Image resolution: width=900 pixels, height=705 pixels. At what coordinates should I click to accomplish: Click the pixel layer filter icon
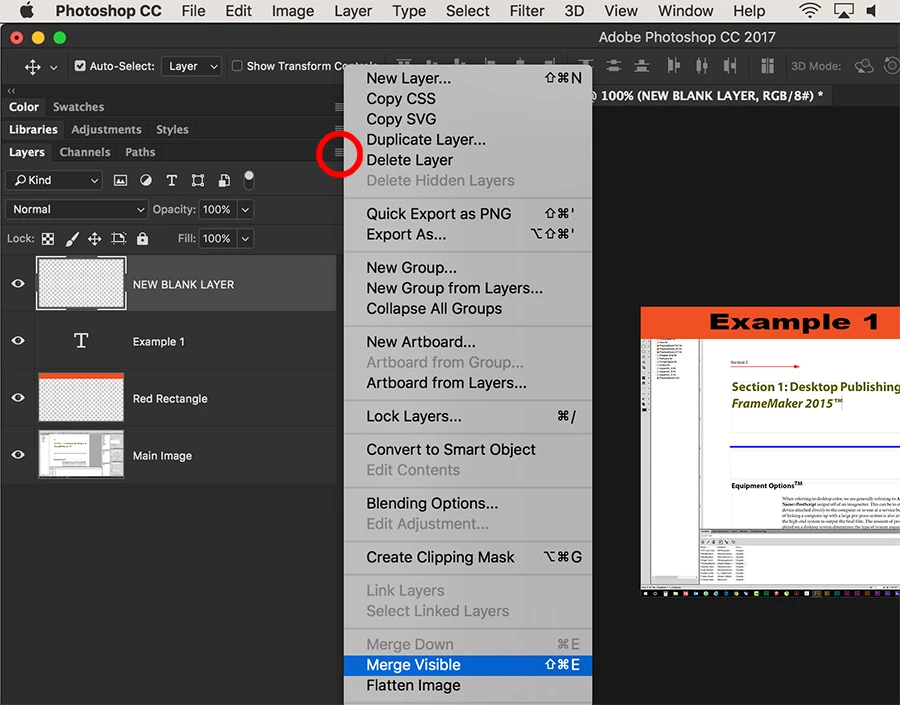(x=120, y=180)
